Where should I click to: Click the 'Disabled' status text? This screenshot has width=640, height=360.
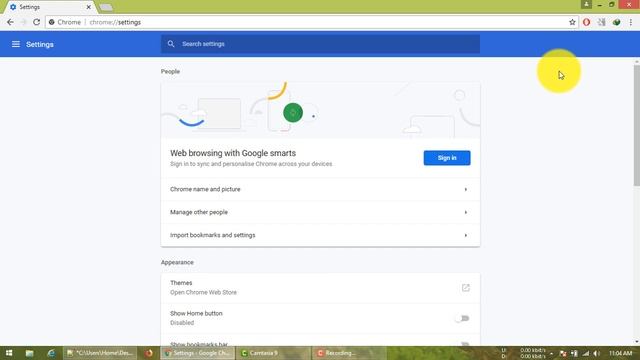(182, 323)
